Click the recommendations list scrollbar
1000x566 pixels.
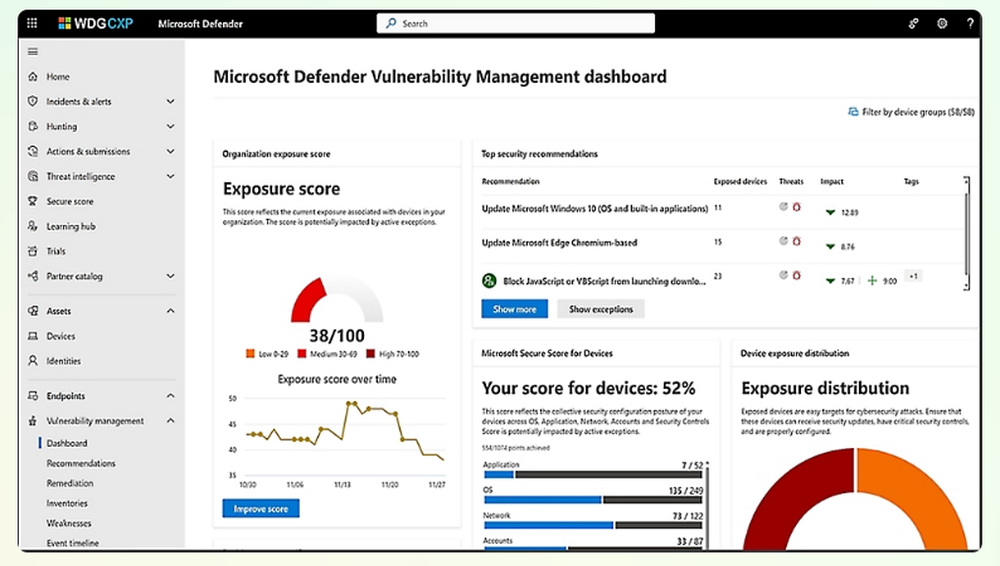966,234
